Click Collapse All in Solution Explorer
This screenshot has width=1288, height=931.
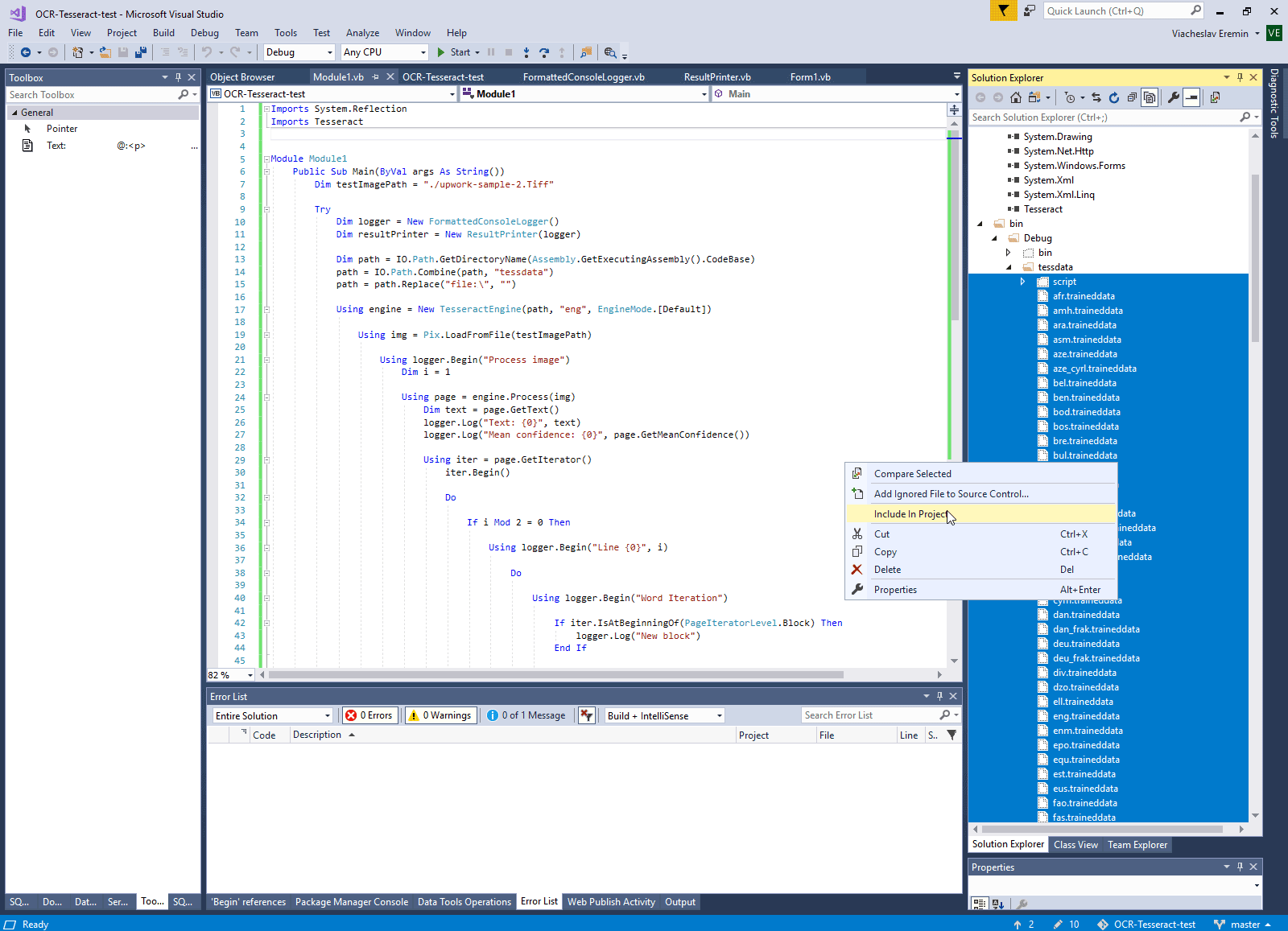coord(1132,97)
